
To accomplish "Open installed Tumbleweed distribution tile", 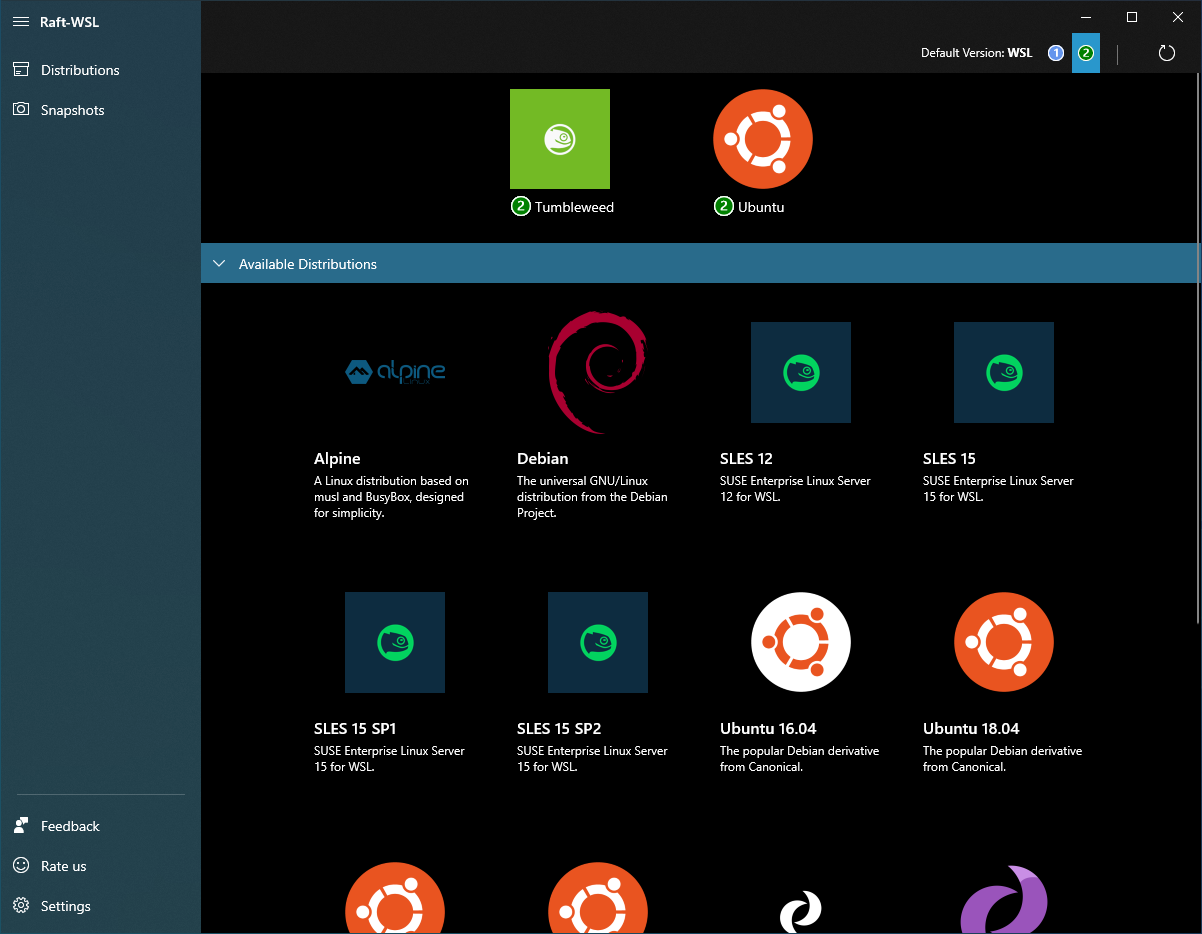I will (560, 139).
